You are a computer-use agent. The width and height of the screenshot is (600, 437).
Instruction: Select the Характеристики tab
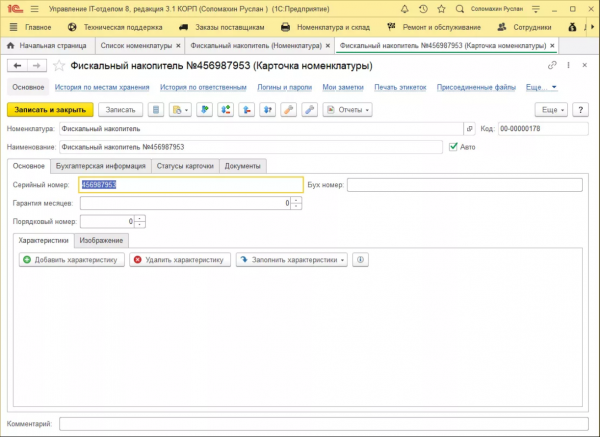44,241
